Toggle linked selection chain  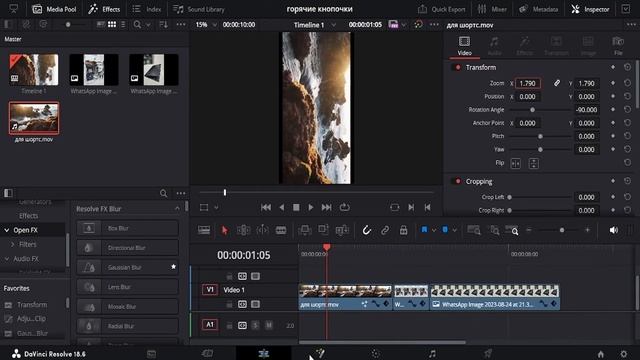coord(385,230)
